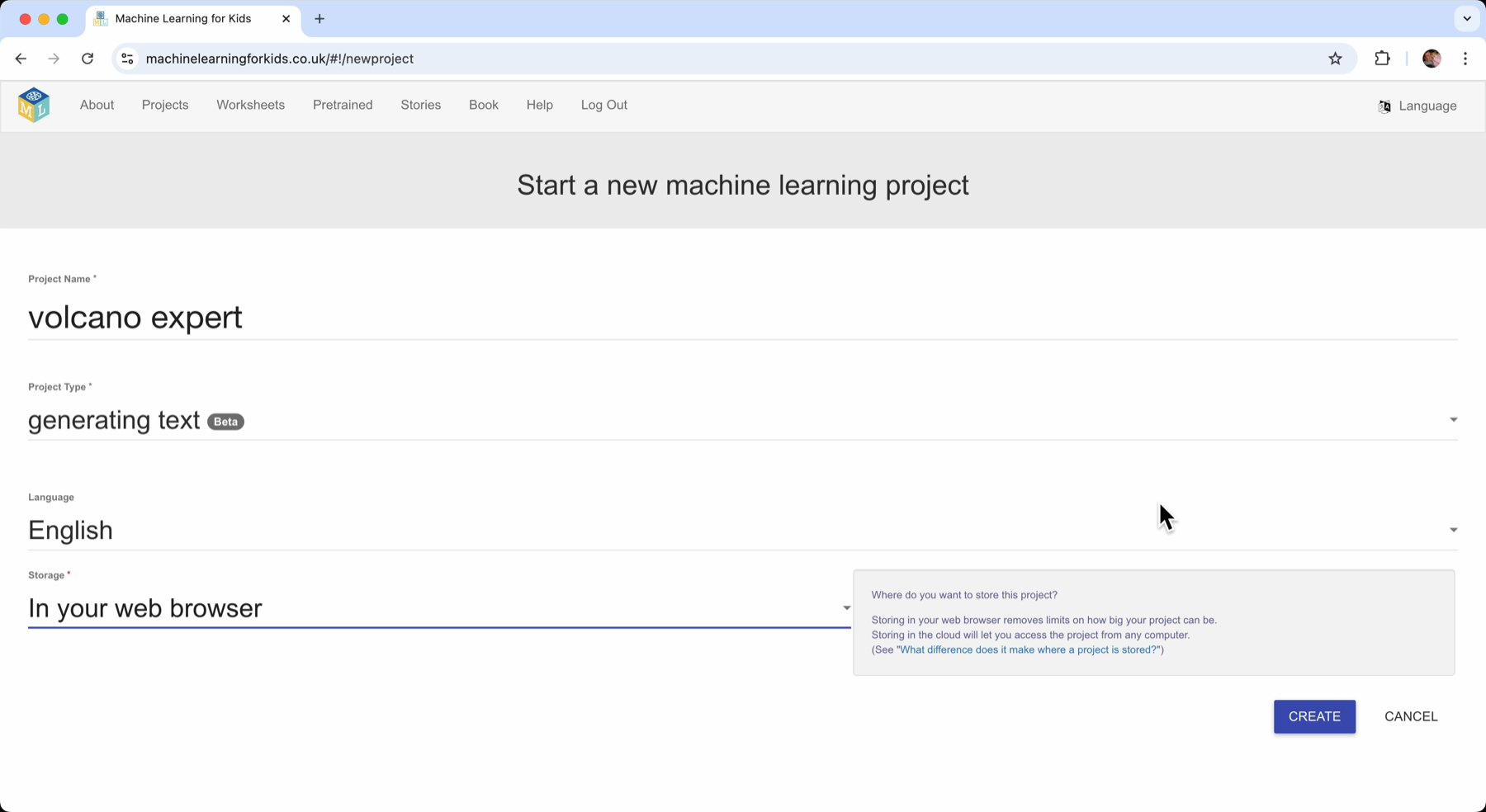The image size is (1486, 812).
Task: Click the Chrome profile avatar
Action: [x=1432, y=59]
